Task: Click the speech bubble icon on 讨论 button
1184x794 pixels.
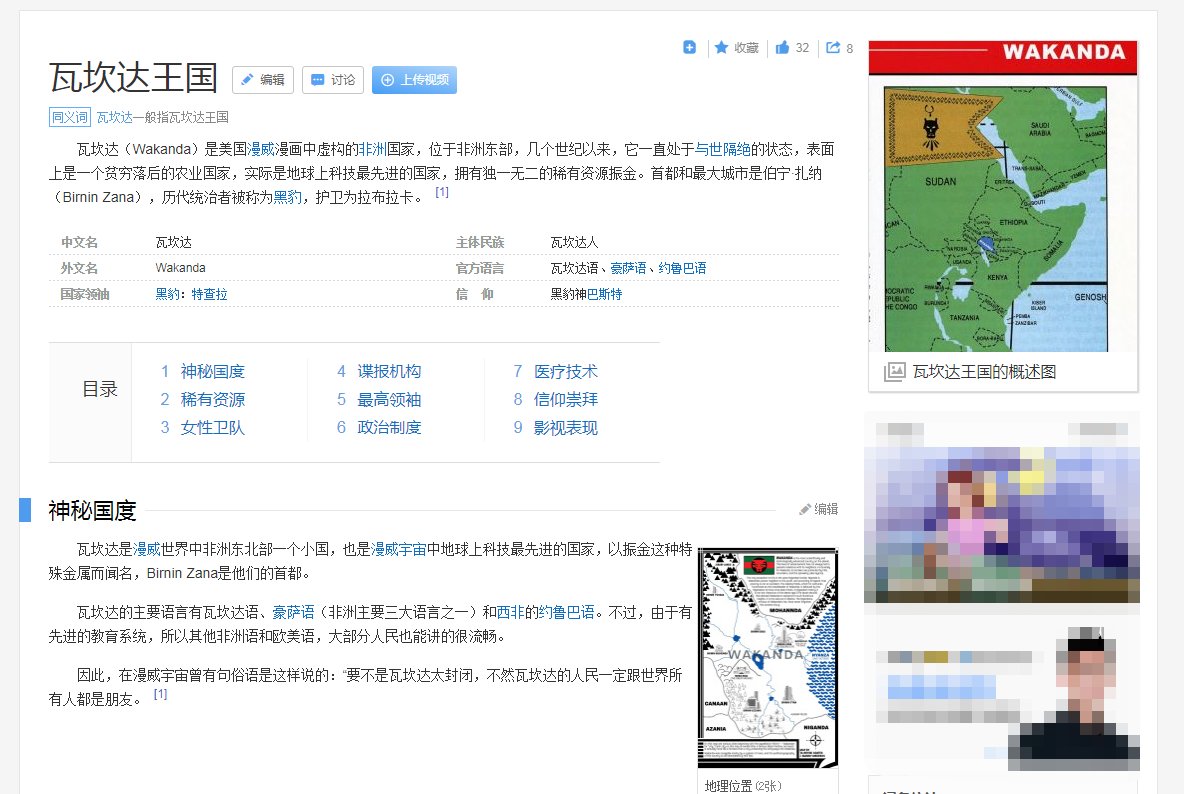Action: [317, 80]
